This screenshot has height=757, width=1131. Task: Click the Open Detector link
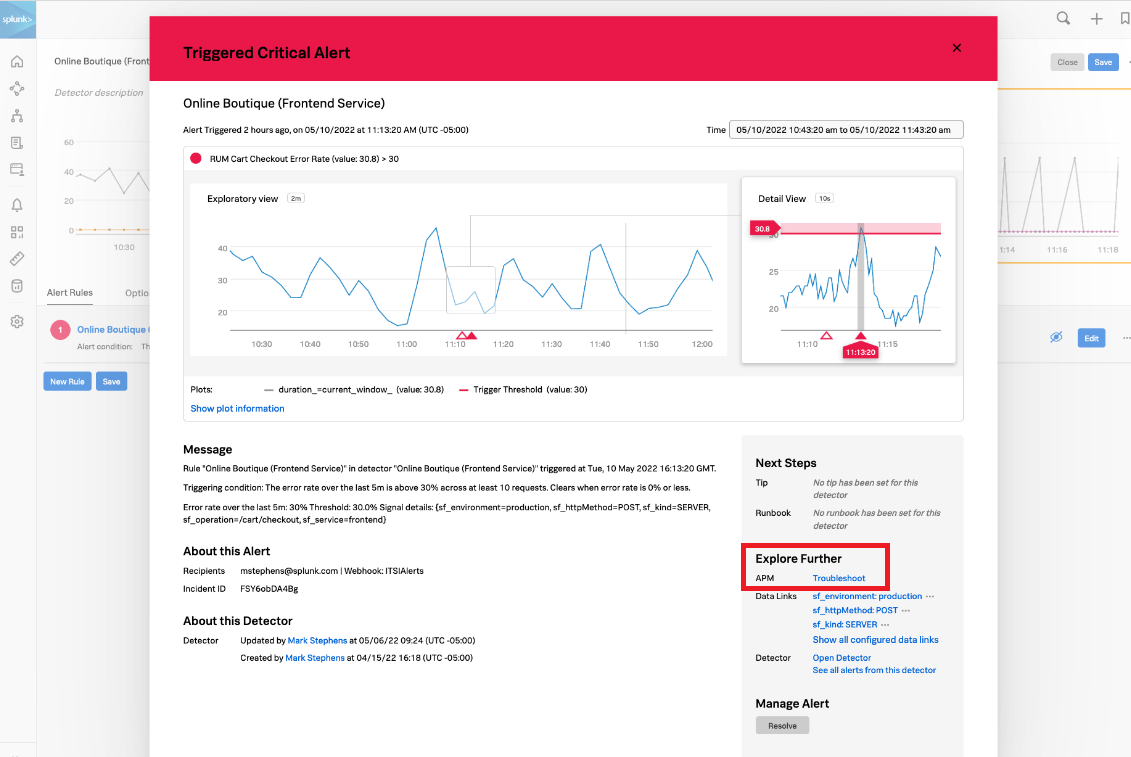click(842, 658)
